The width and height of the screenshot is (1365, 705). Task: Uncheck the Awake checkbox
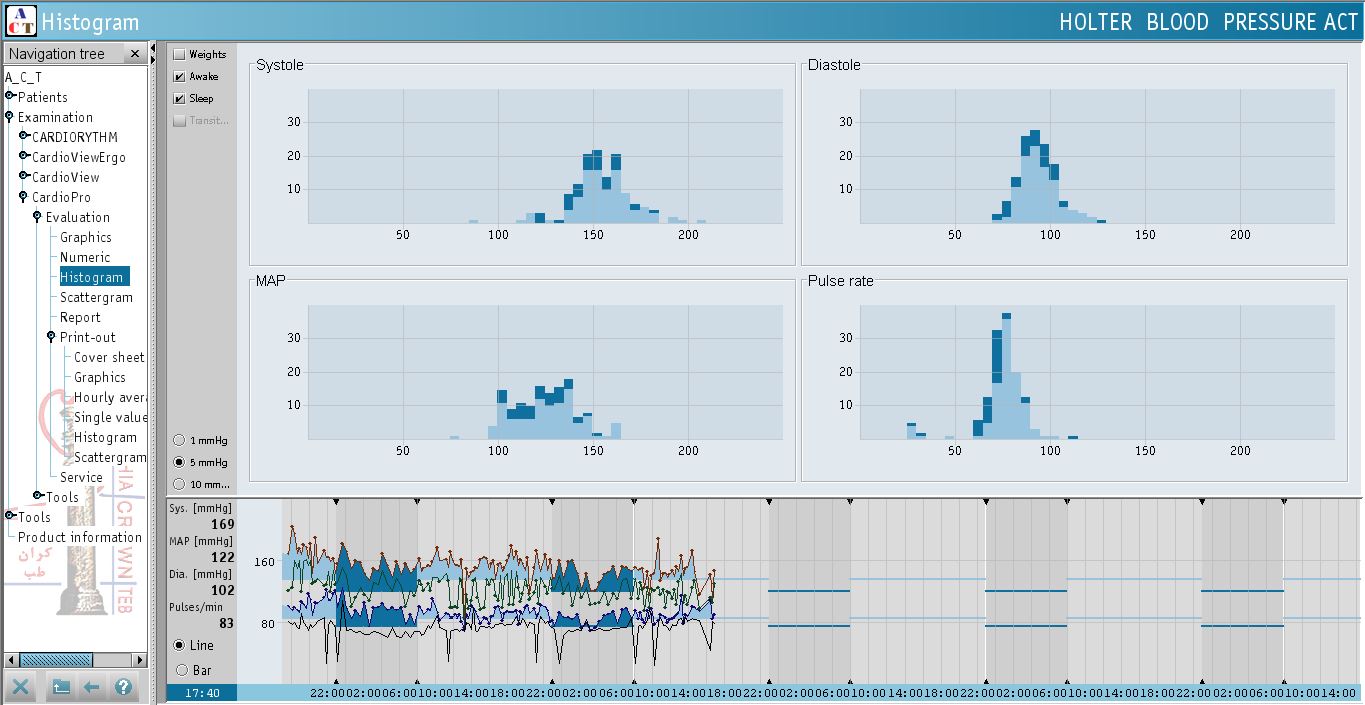point(180,77)
